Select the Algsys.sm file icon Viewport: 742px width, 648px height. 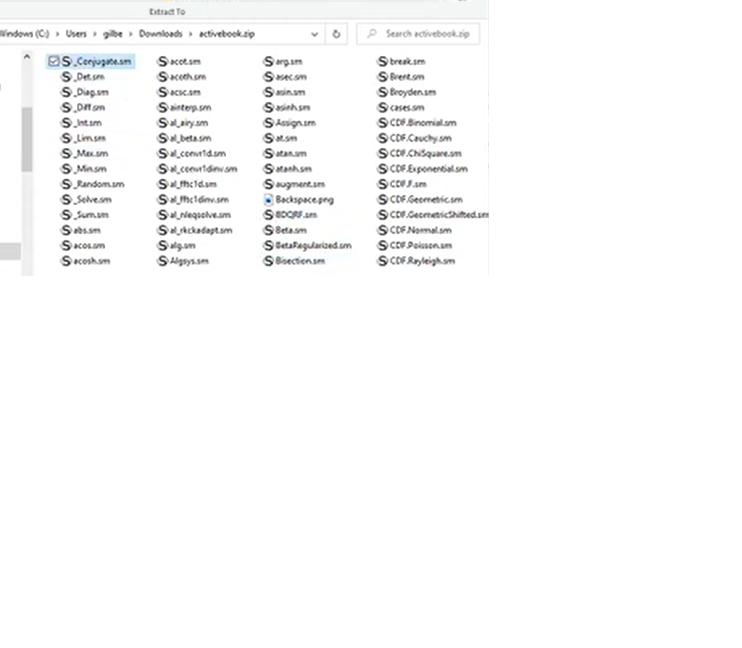pyautogui.click(x=163, y=261)
